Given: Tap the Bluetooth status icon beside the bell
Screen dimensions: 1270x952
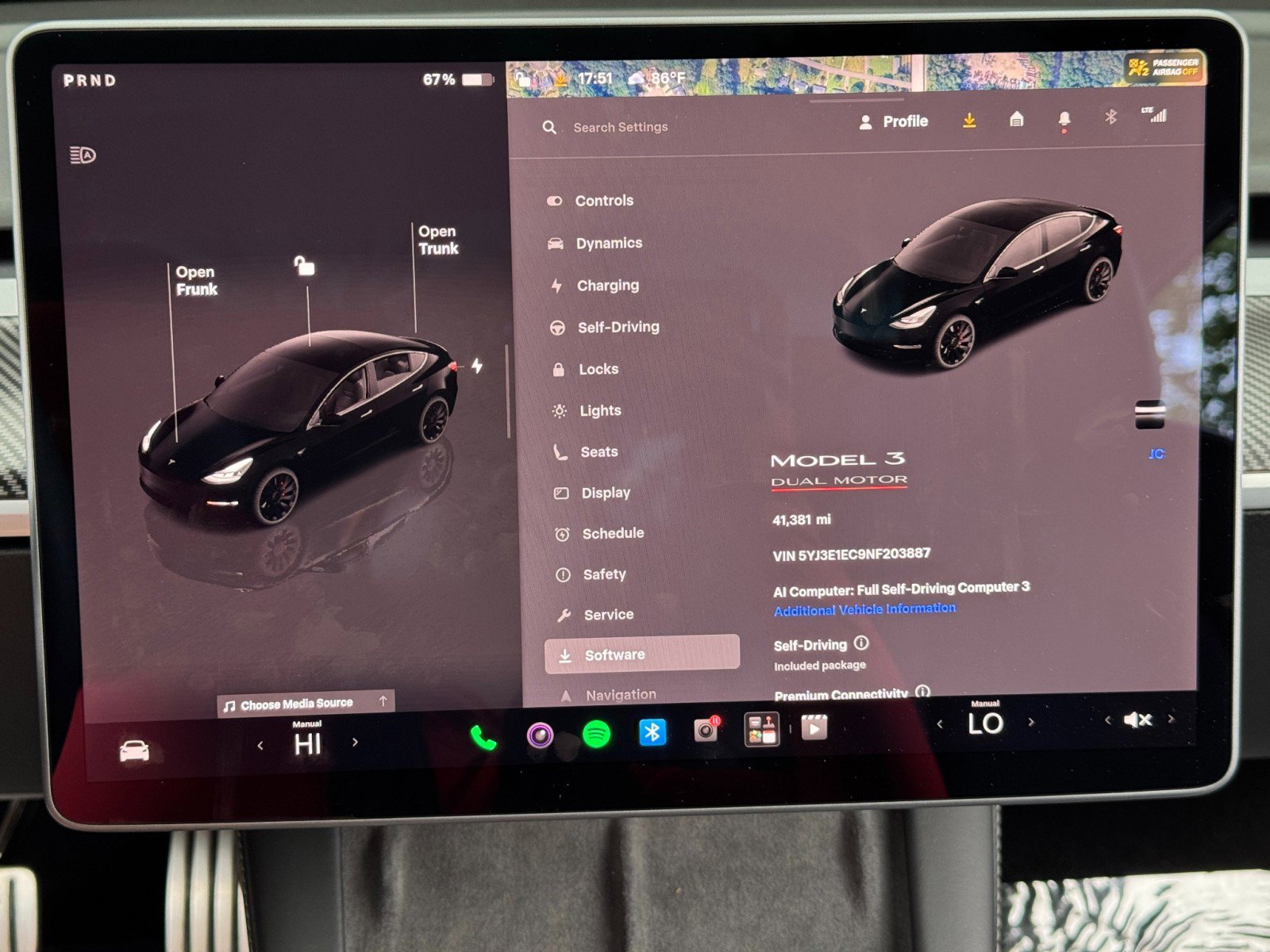Looking at the screenshot, I should [x=1110, y=117].
